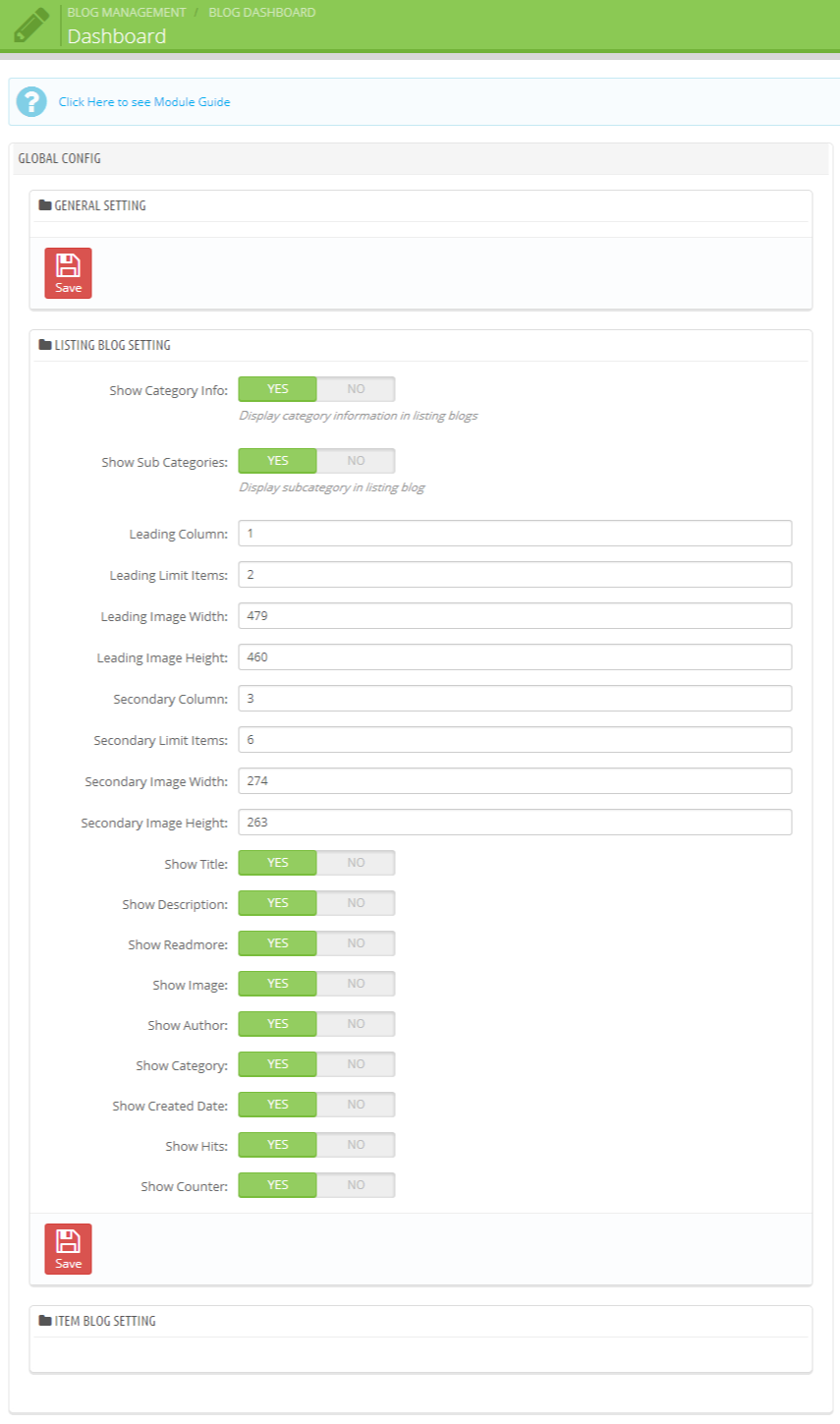Click the blue question mark help icon
The image size is (840, 1424).
click(x=31, y=101)
